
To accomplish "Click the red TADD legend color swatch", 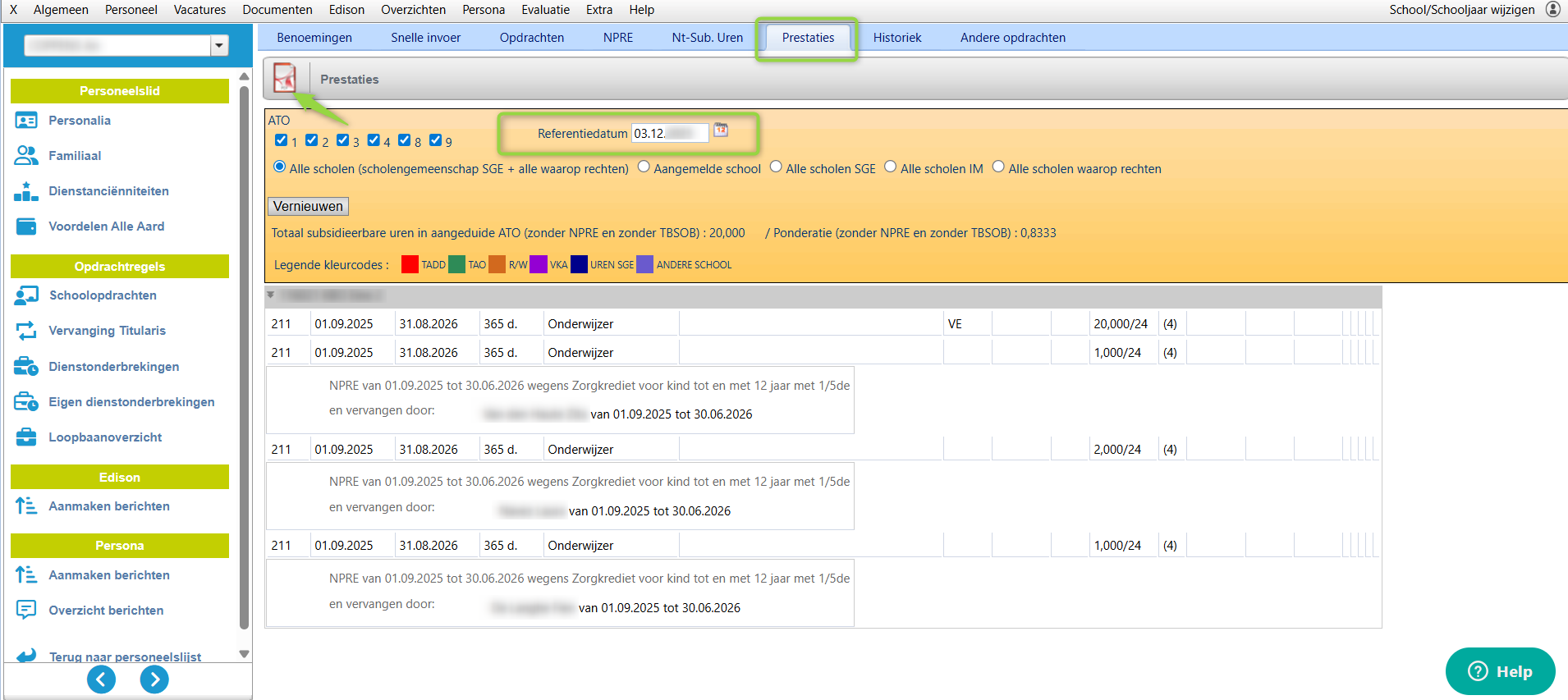I will [410, 264].
